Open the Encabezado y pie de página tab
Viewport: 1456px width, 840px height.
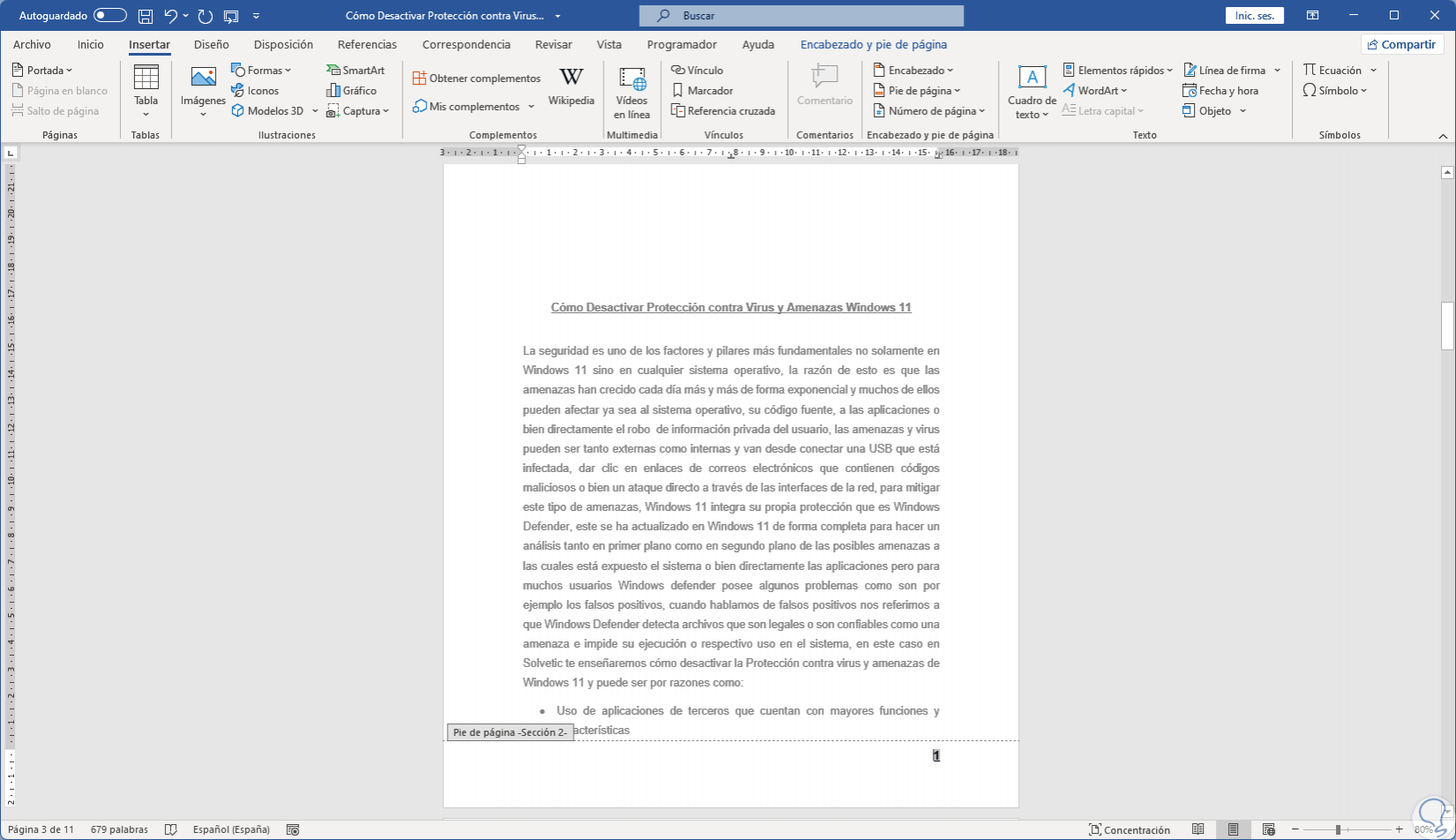[874, 45]
